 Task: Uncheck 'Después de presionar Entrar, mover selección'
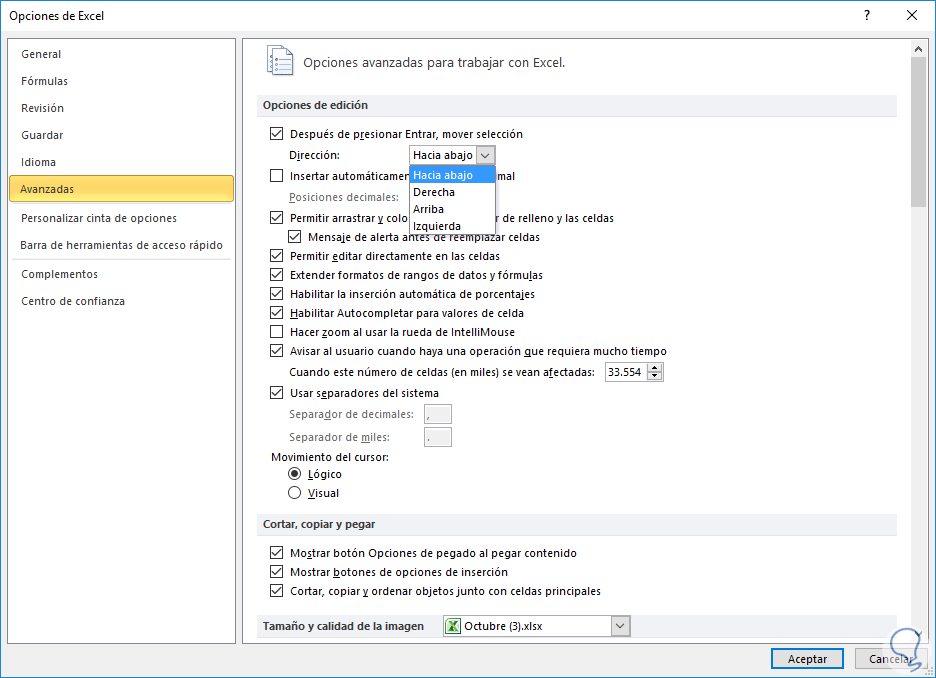click(277, 134)
